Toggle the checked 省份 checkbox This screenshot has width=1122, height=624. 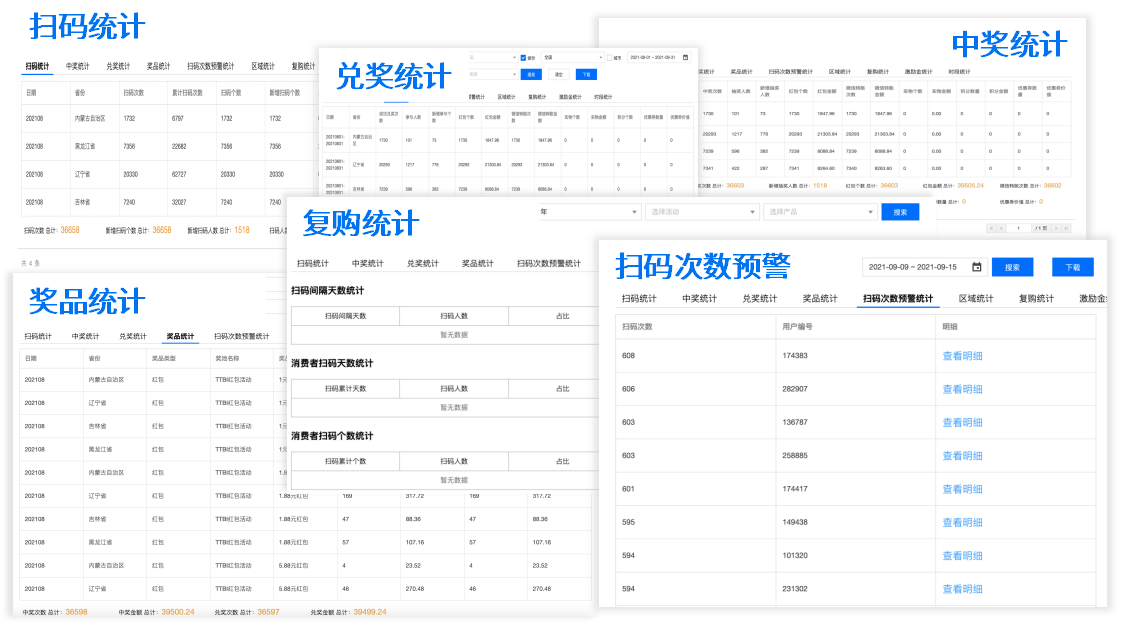(x=523, y=58)
